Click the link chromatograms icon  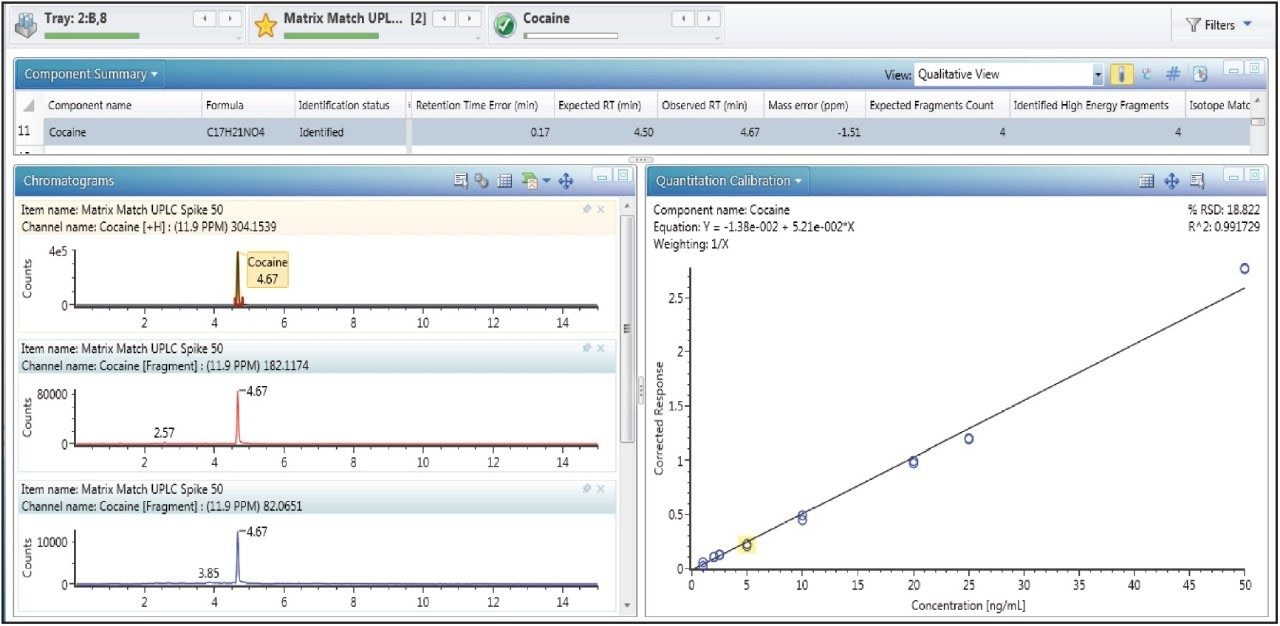coord(481,181)
